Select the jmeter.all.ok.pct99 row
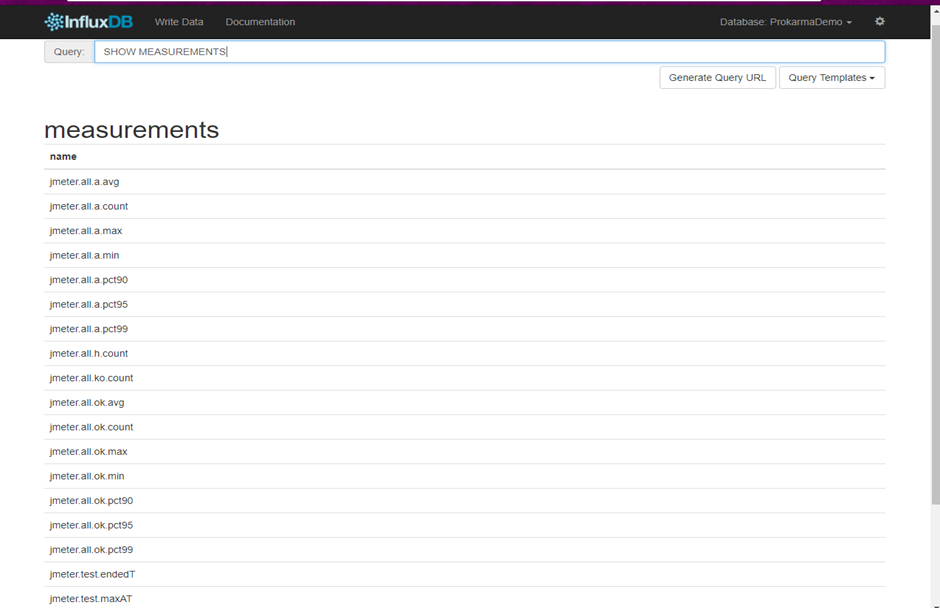 coord(465,550)
